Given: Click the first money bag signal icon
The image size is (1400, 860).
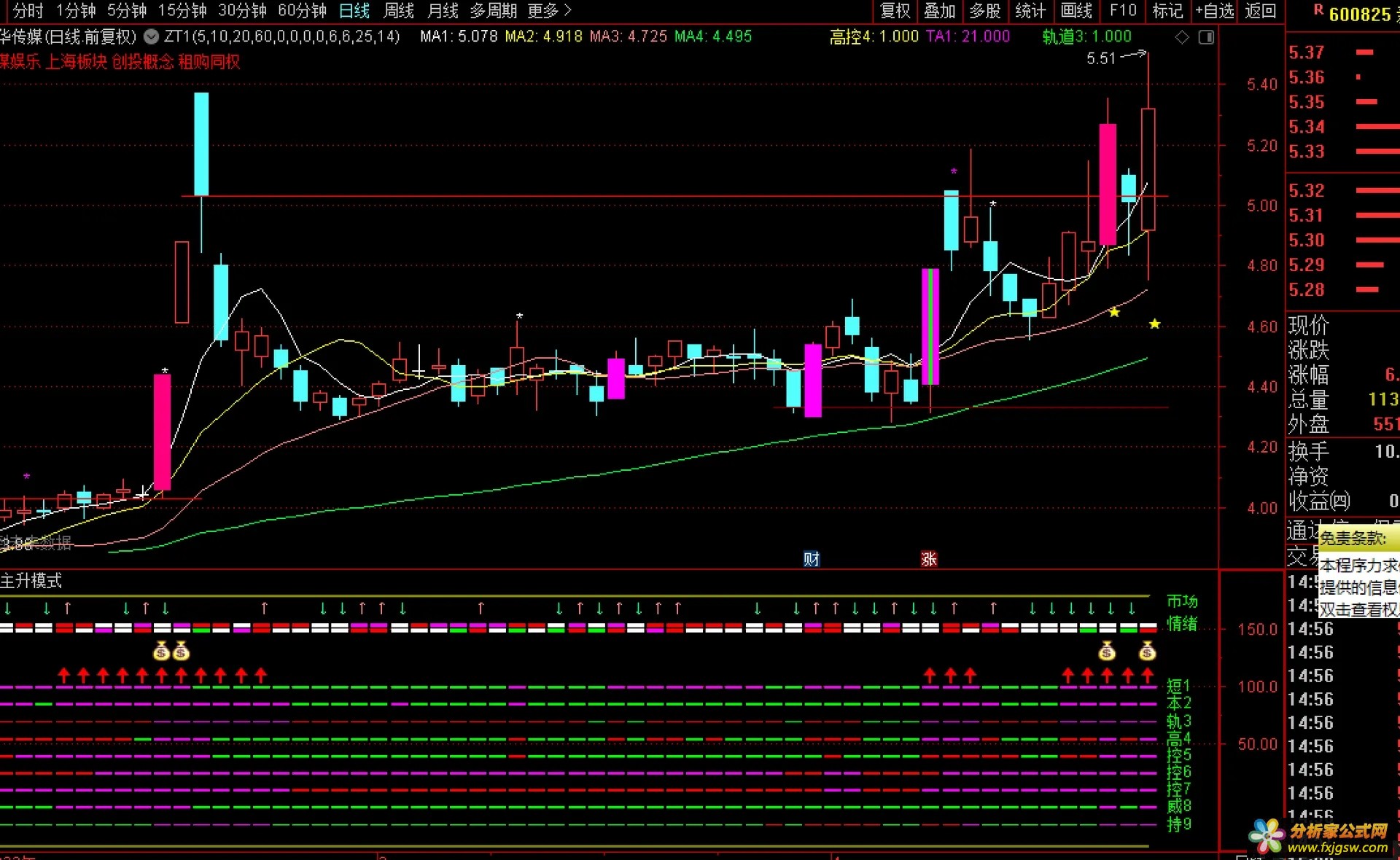Looking at the screenshot, I should (161, 651).
